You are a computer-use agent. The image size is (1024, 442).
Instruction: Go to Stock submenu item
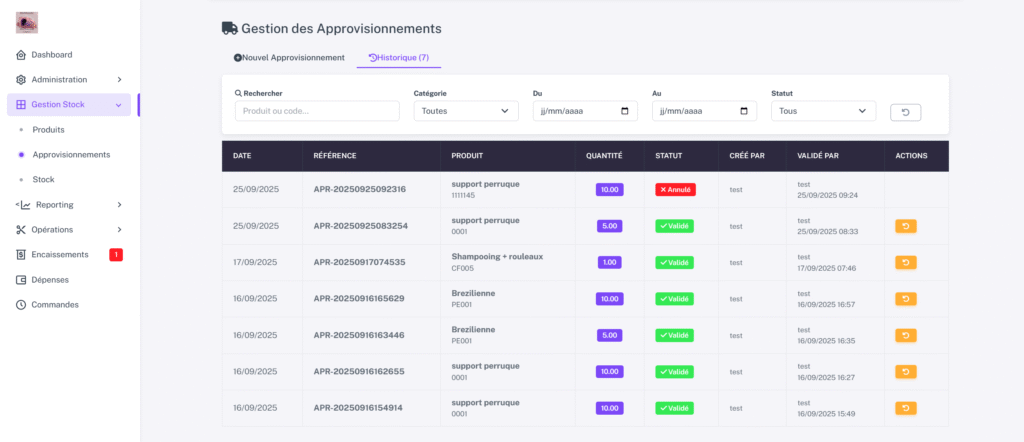[43, 179]
